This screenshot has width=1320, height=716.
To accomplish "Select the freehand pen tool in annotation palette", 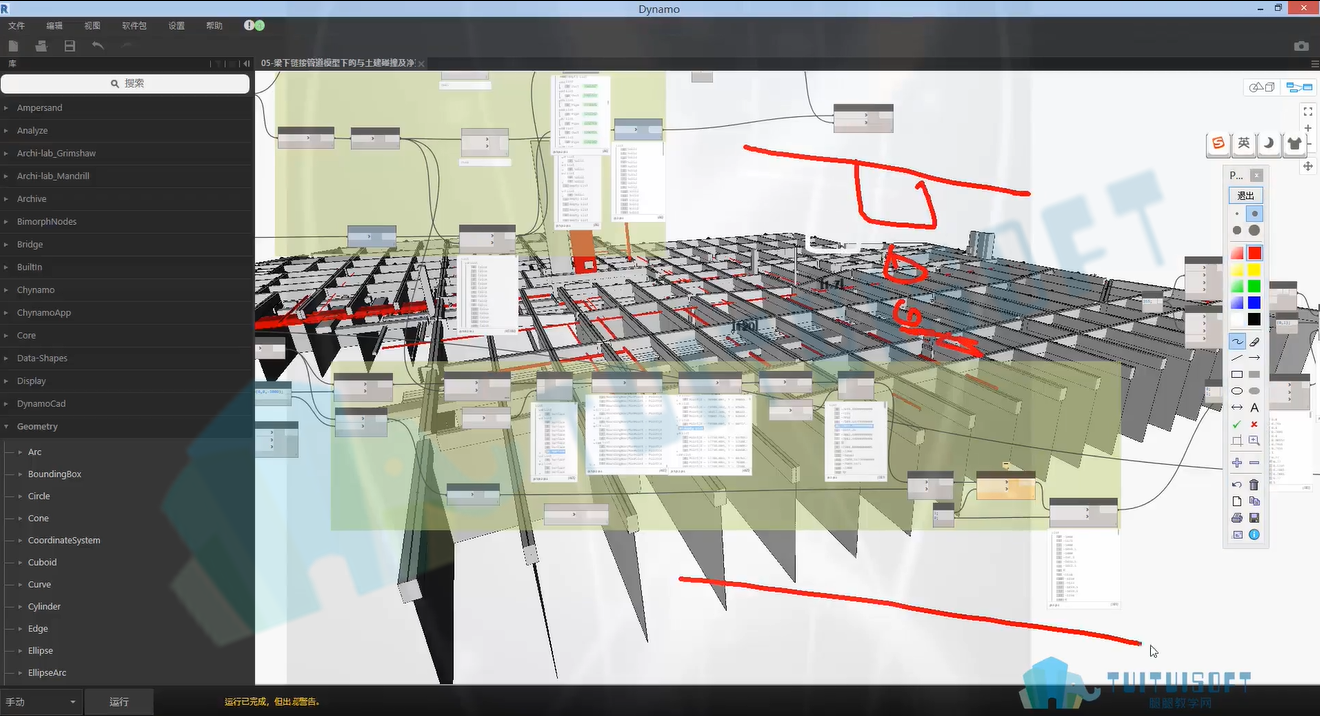I will (x=1237, y=342).
